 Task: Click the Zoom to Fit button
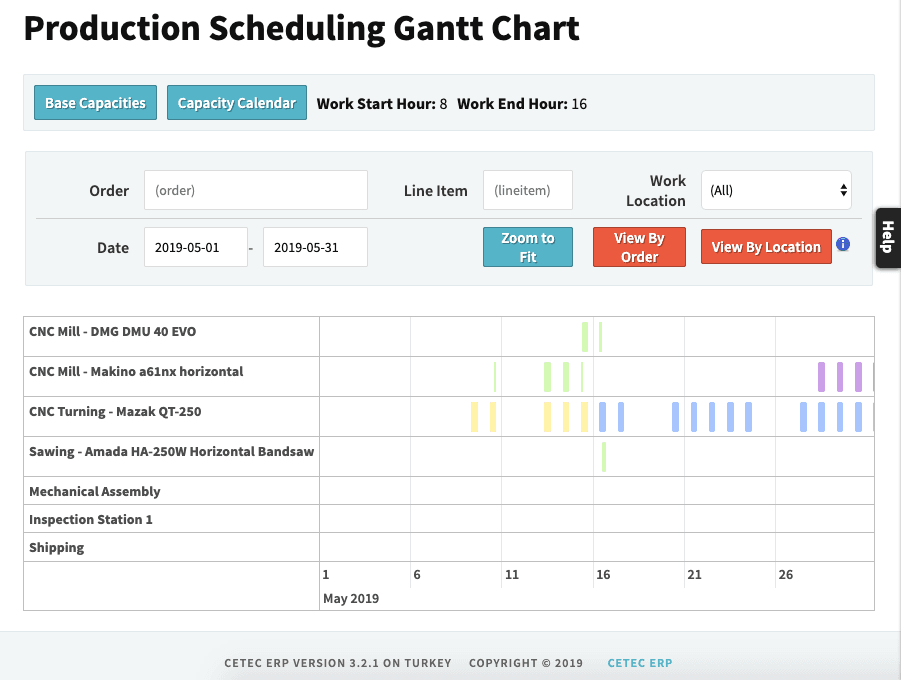pyautogui.click(x=527, y=247)
